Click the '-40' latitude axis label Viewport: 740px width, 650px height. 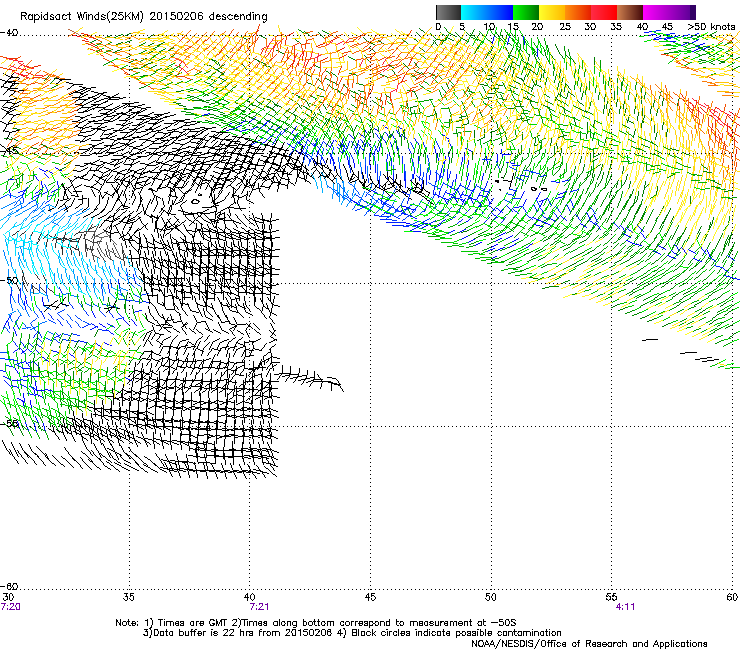(x=9, y=33)
